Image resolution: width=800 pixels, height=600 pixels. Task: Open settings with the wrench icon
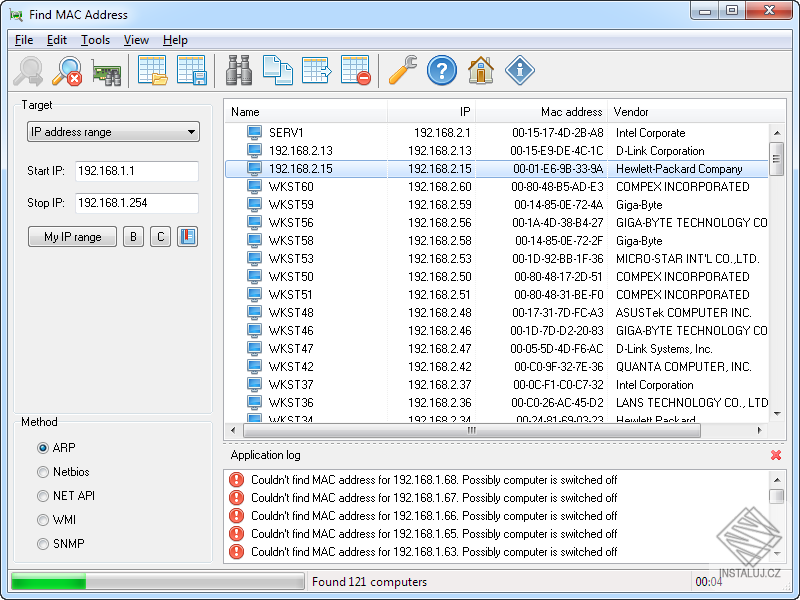pyautogui.click(x=403, y=70)
